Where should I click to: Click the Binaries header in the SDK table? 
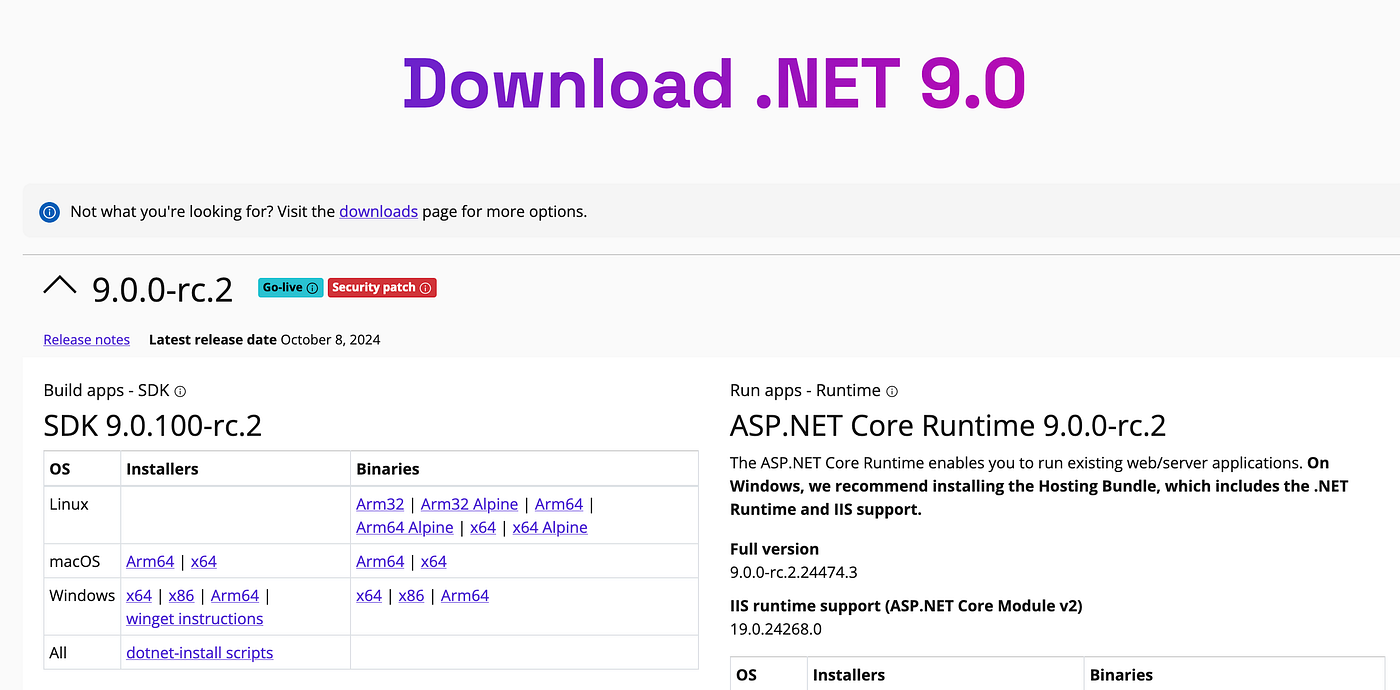pos(388,469)
